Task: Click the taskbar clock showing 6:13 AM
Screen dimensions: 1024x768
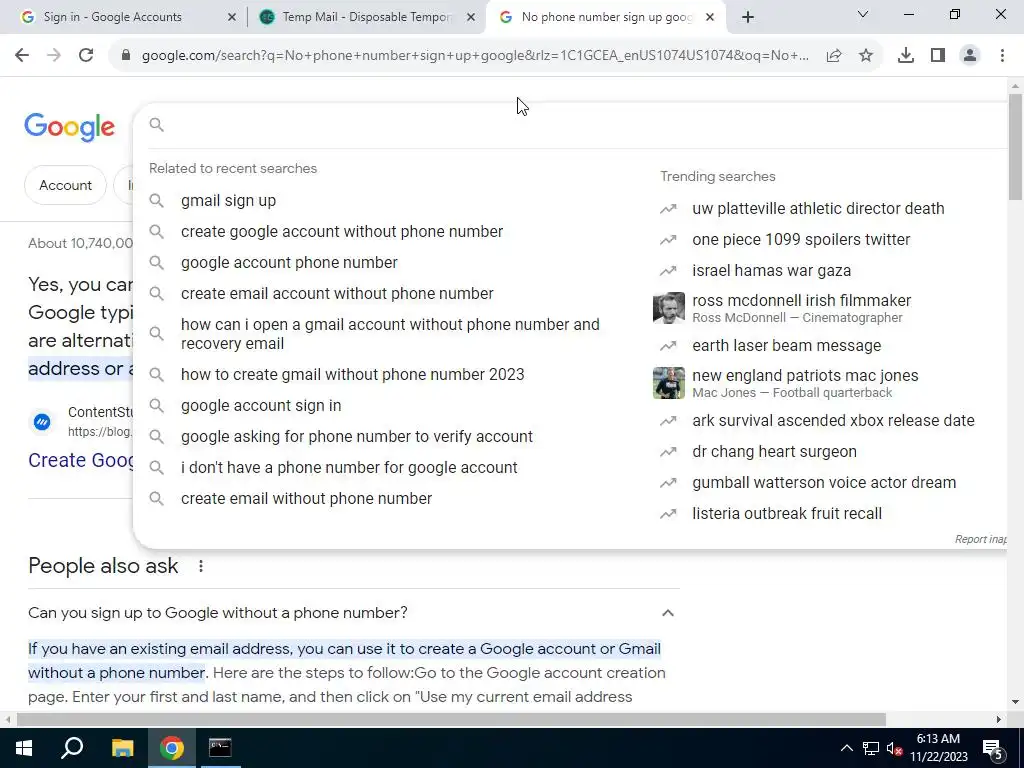Action: 938,748
